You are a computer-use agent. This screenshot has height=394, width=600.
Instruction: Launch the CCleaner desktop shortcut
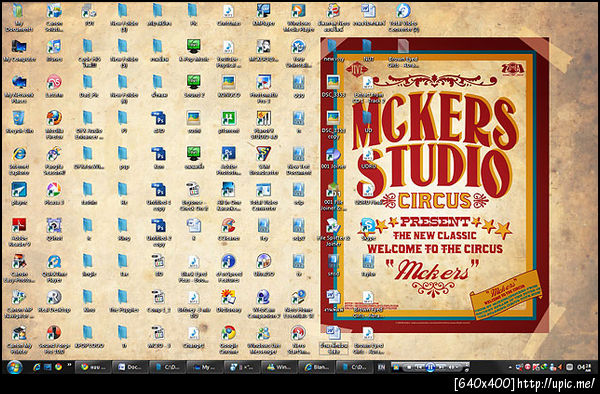228,229
